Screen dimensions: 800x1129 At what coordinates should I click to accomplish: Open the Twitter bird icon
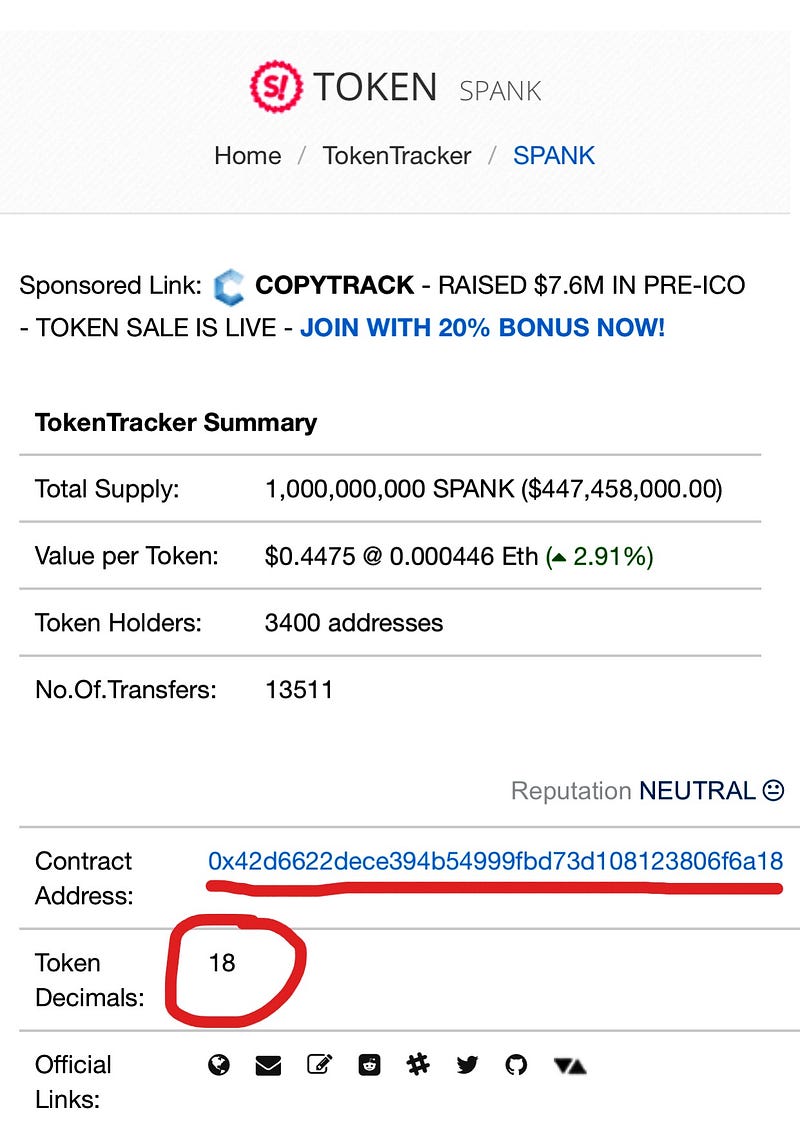tap(467, 1064)
